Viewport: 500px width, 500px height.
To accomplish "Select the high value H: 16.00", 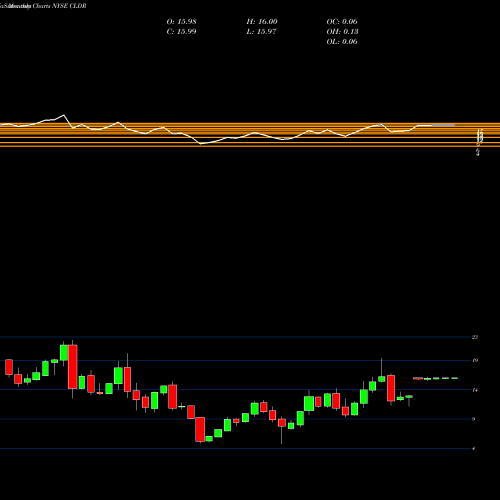I will click(262, 22).
